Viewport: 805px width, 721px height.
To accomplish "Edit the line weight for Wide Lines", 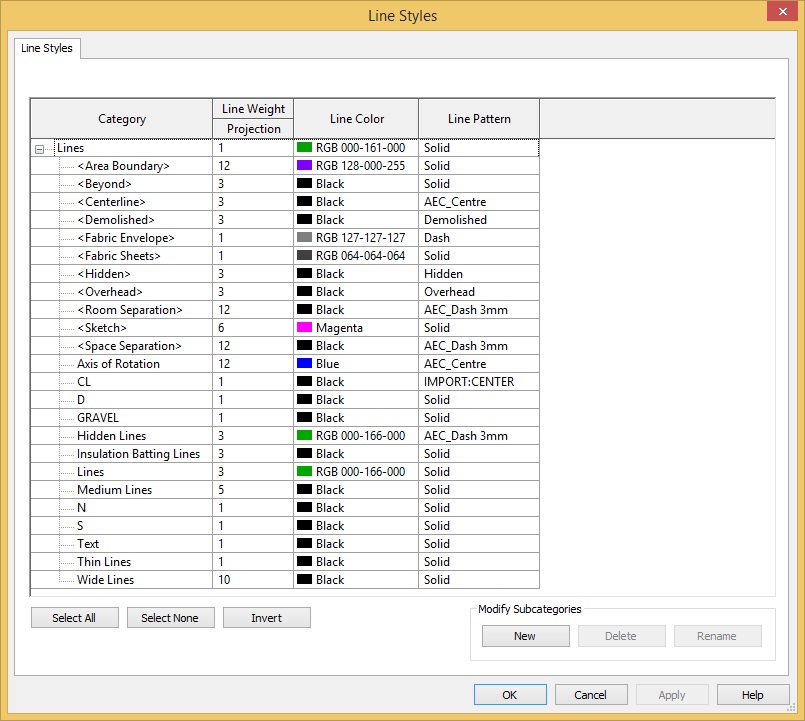I will 252,579.
